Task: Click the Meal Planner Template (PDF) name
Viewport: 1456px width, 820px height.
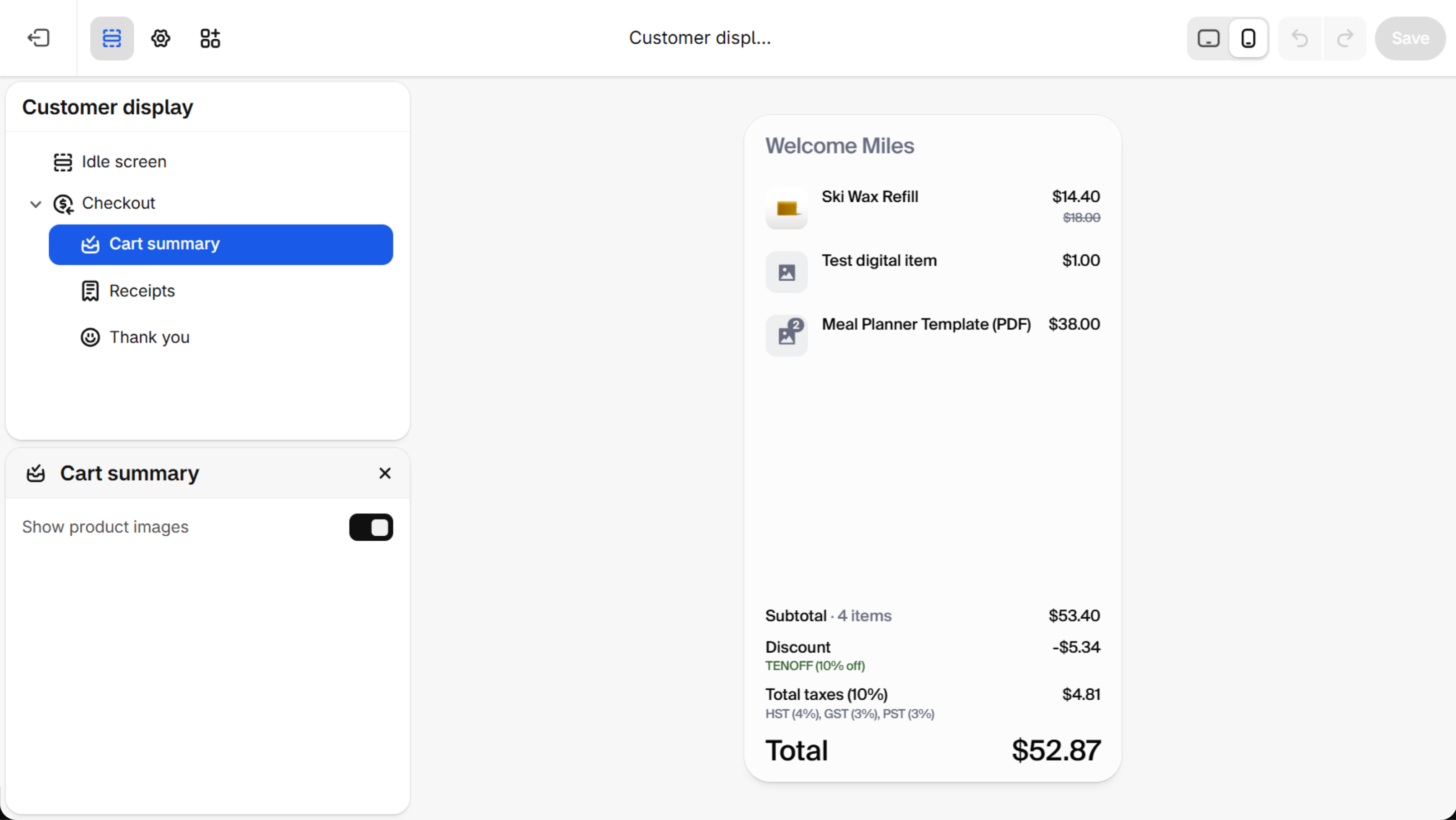Action: click(926, 324)
